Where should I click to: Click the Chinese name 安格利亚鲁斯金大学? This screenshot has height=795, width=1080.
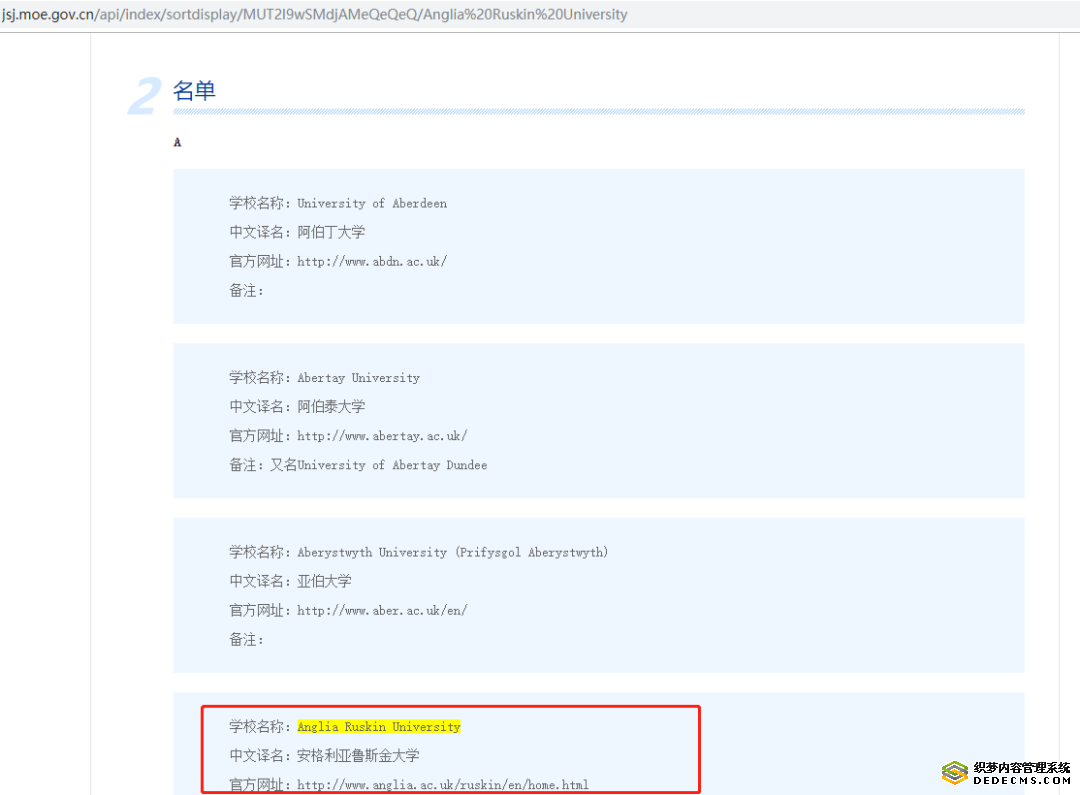click(358, 756)
